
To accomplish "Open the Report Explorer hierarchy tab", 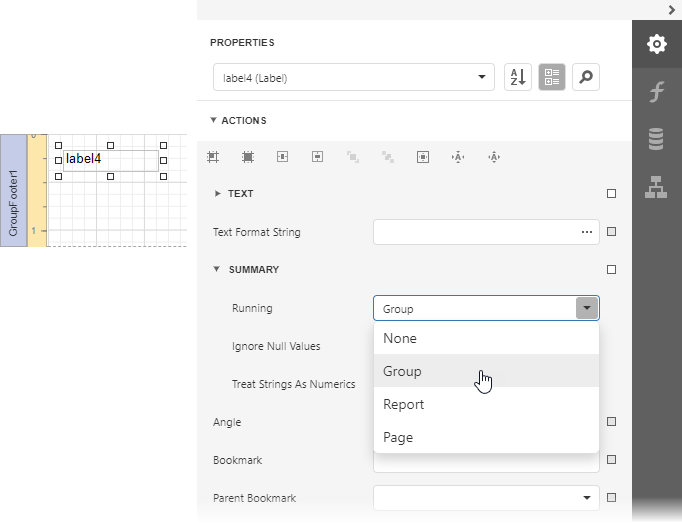I will coord(656,187).
